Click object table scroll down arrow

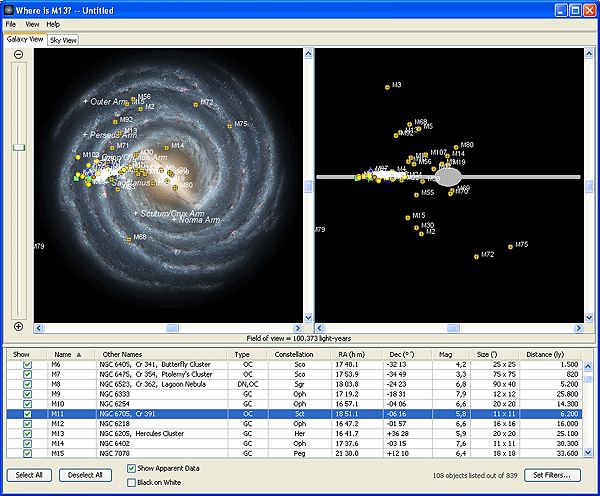pos(588,452)
